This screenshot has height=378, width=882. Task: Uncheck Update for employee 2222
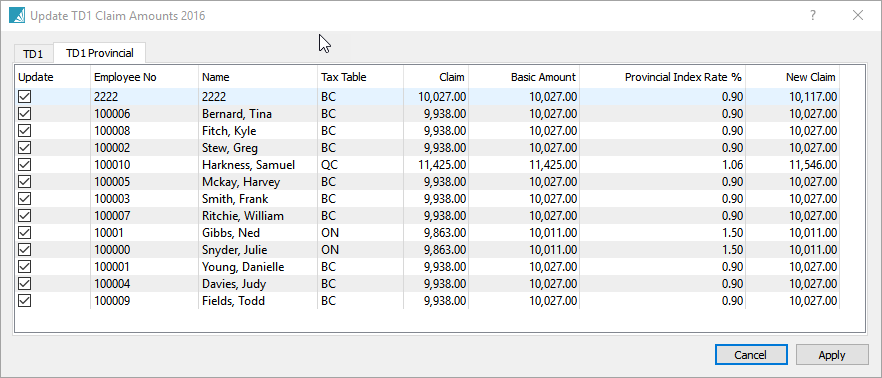[x=25, y=97]
